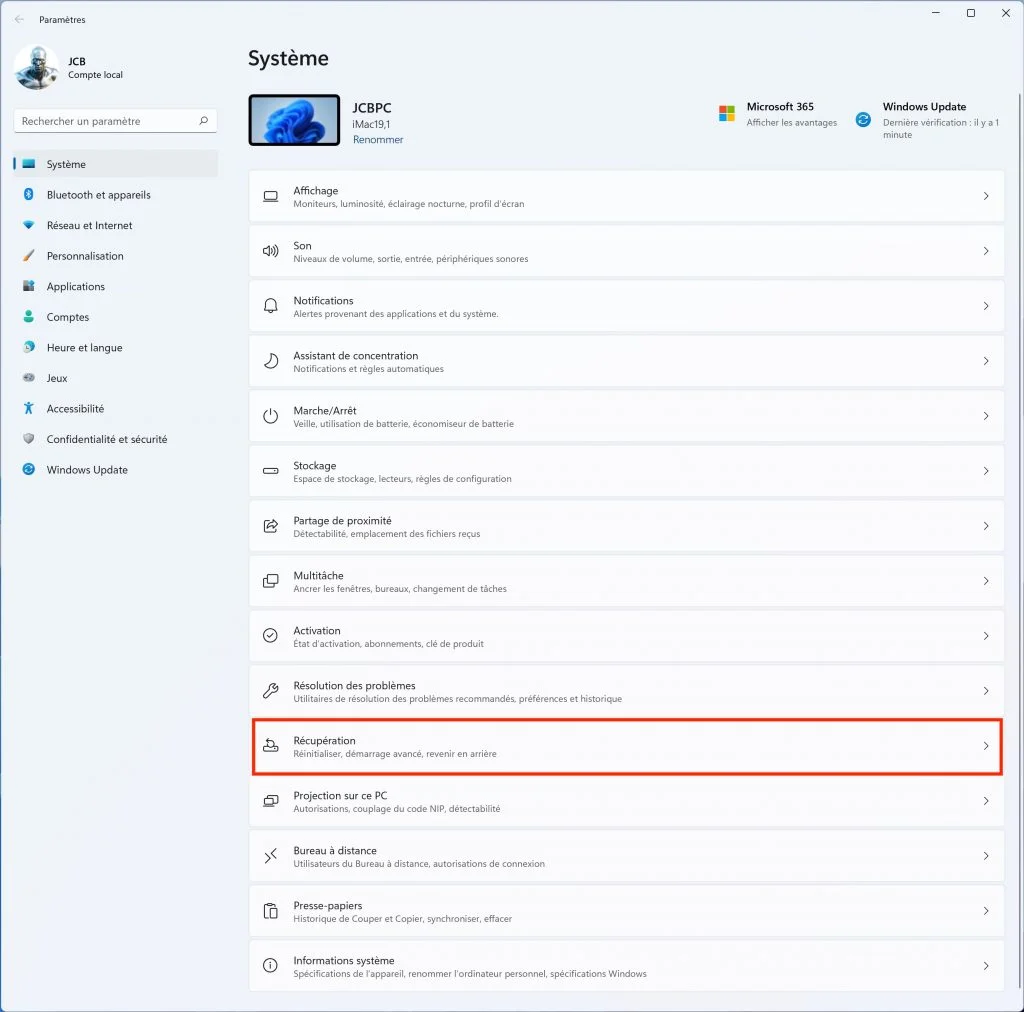Click the Bluetooth sidebar icon
This screenshot has height=1012, width=1024.
(x=29, y=195)
